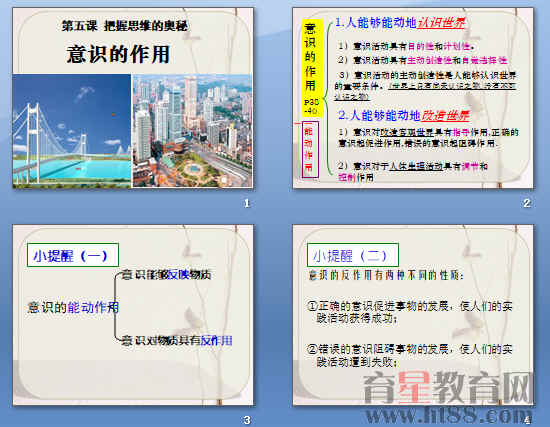Screen dimensions: 550x427
Task: Click point ②错误的意识阻碍事物的发展
Action: coord(410,355)
